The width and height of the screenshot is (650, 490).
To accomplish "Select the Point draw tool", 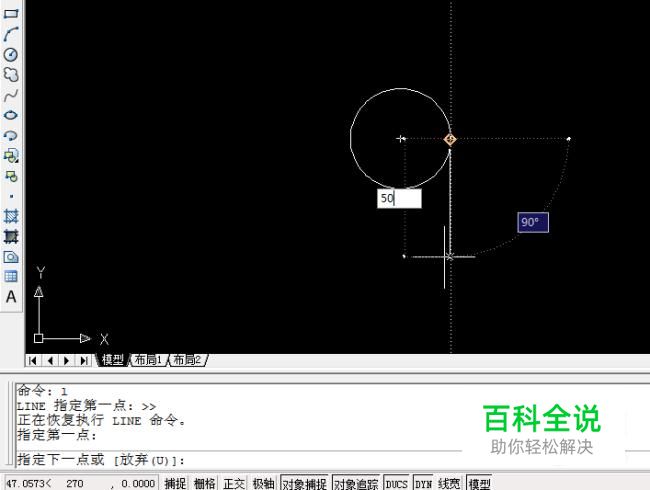I will 11,196.
